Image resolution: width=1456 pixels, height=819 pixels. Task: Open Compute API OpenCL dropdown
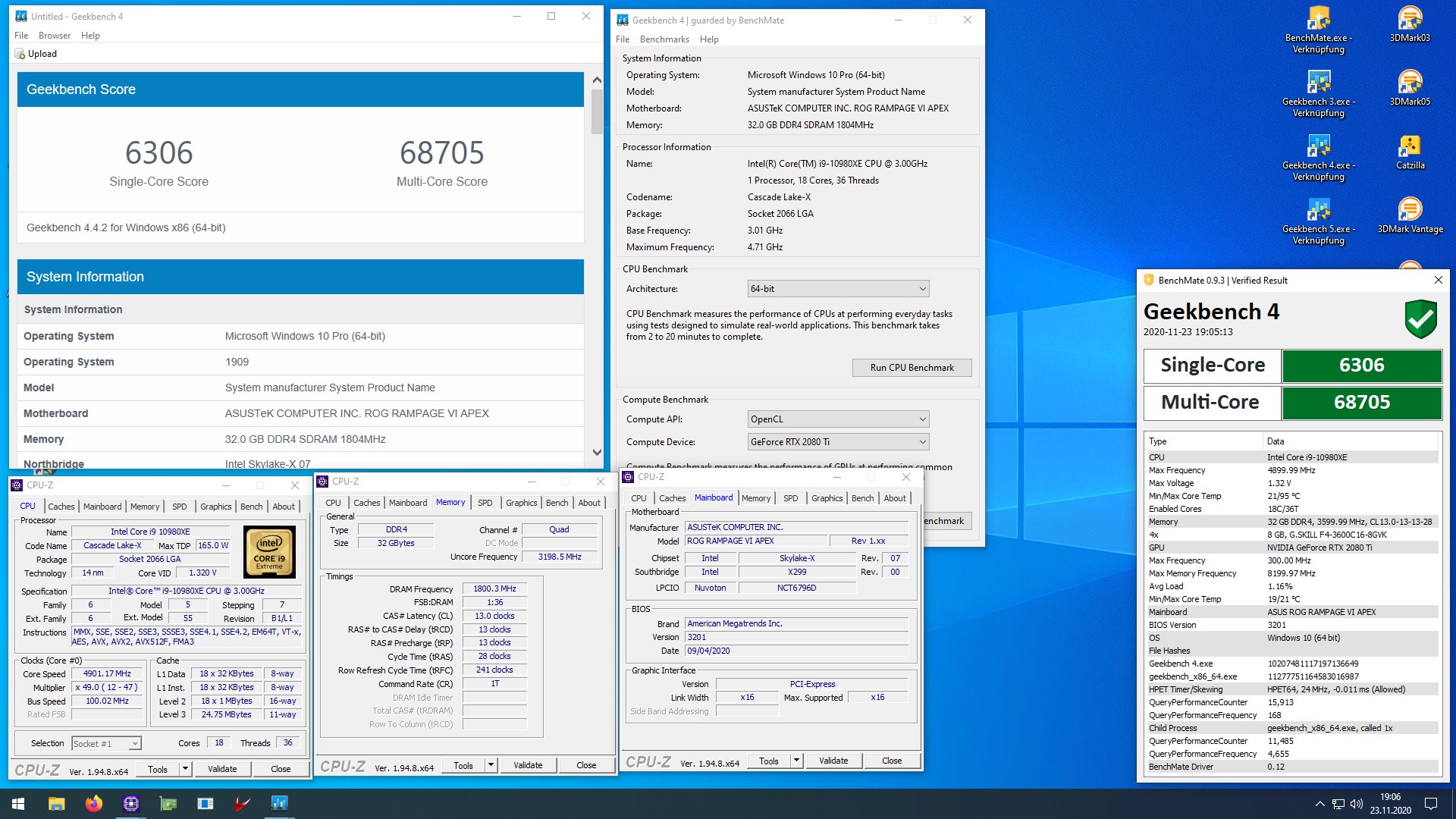(x=838, y=419)
